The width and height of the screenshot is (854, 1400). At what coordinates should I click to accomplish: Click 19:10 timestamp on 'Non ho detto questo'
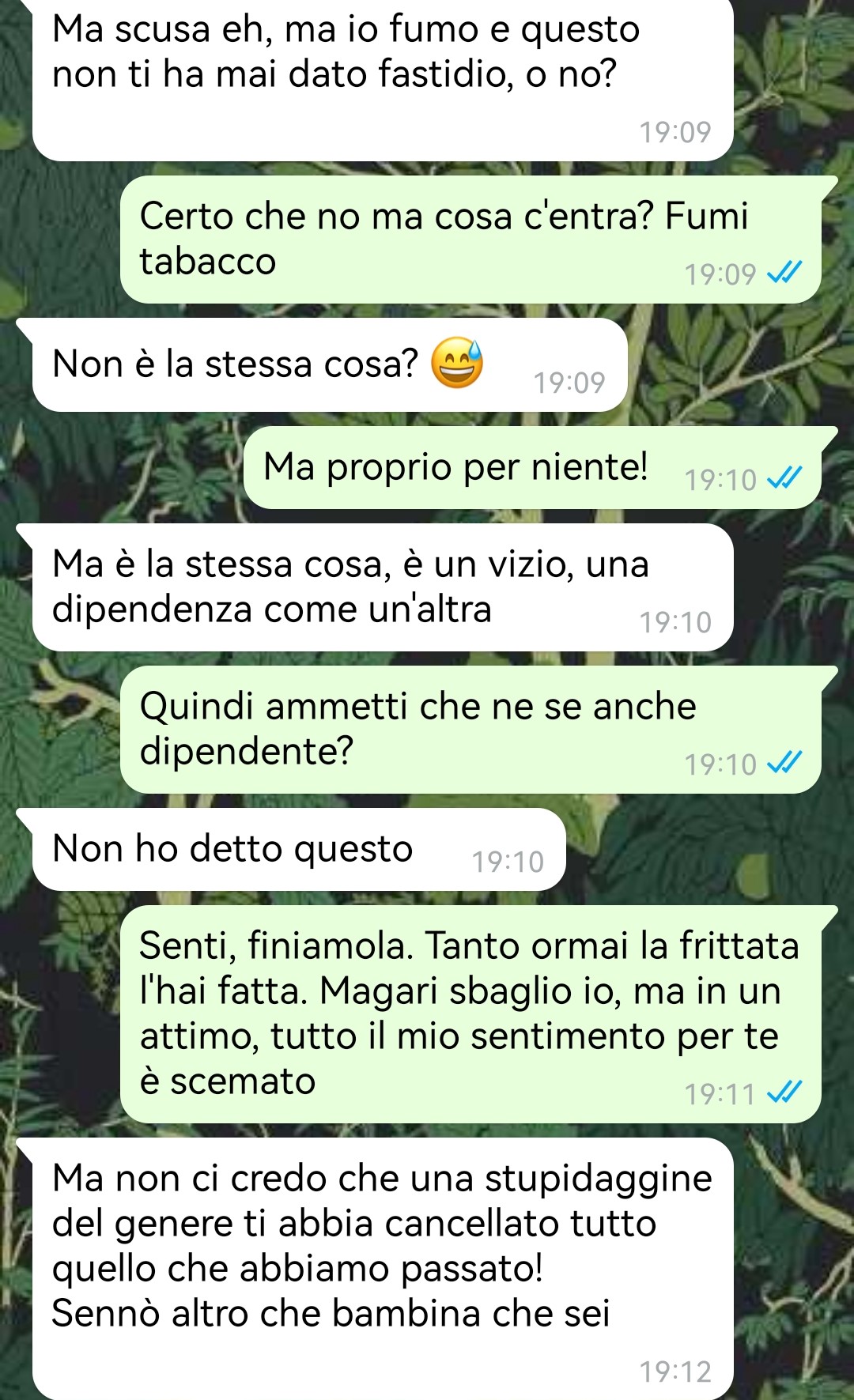(x=508, y=862)
